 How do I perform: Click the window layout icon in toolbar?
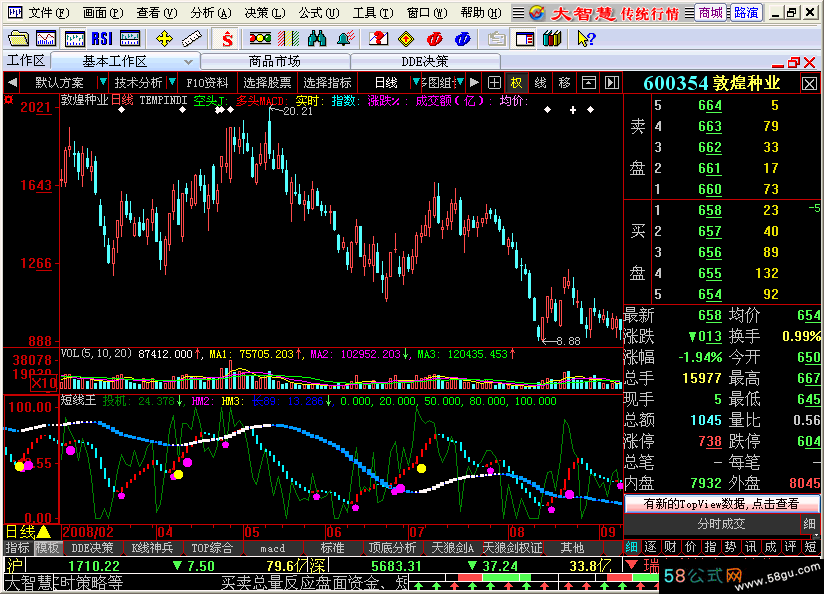coord(524,38)
